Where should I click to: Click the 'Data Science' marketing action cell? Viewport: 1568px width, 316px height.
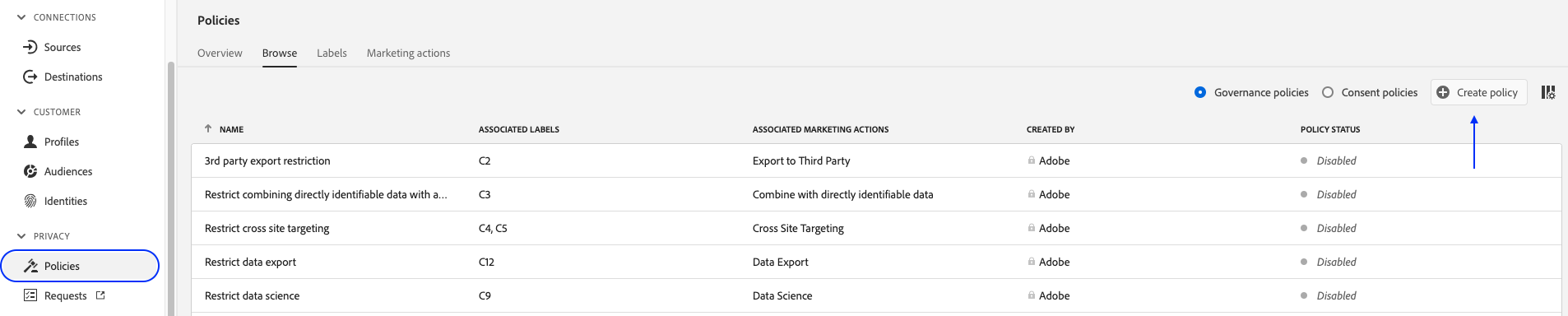point(782,295)
